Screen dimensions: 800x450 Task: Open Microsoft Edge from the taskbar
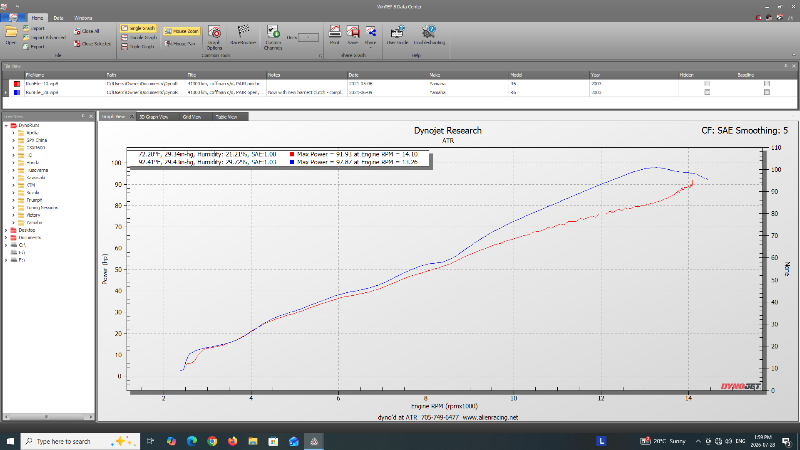[192, 441]
